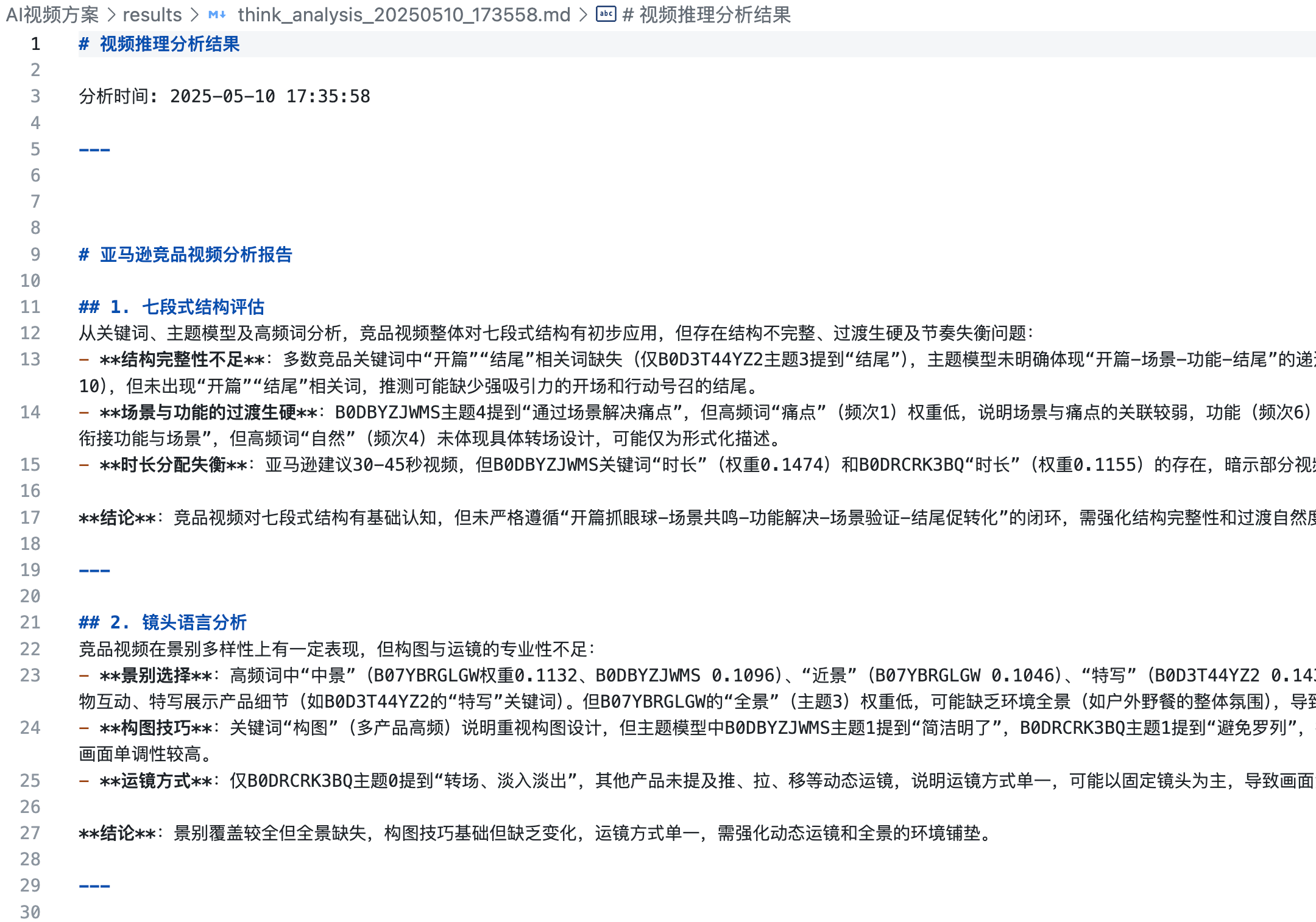Image resolution: width=1316 pixels, height=922 pixels.
Task: Expand chevron after AI视频方案 breadcrumb
Action: click(111, 15)
